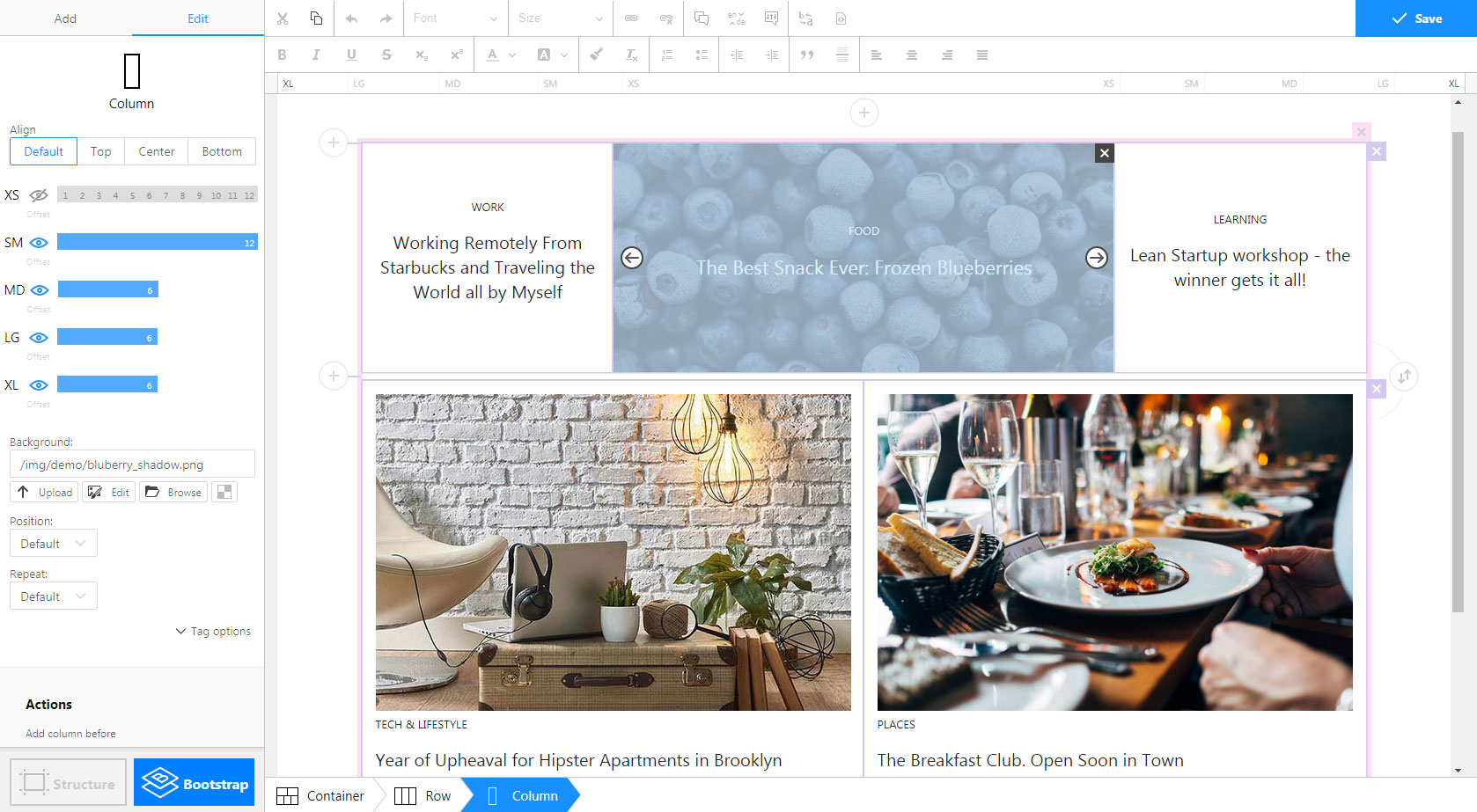Select Bottom alignment option
Viewport: 1477px width, 812px height.
pyautogui.click(x=222, y=151)
